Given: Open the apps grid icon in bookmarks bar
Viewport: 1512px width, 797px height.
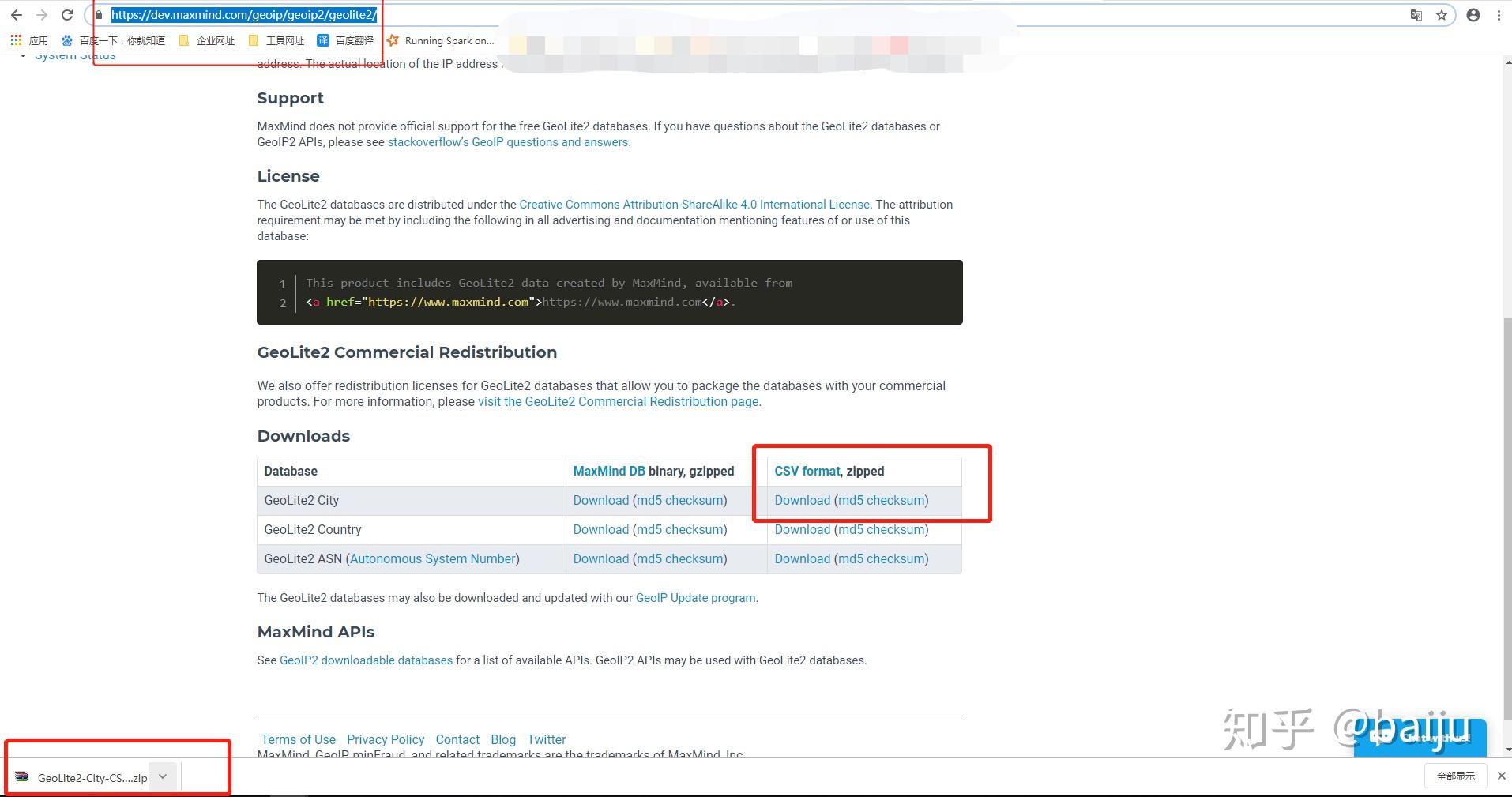Looking at the screenshot, I should click(x=16, y=40).
